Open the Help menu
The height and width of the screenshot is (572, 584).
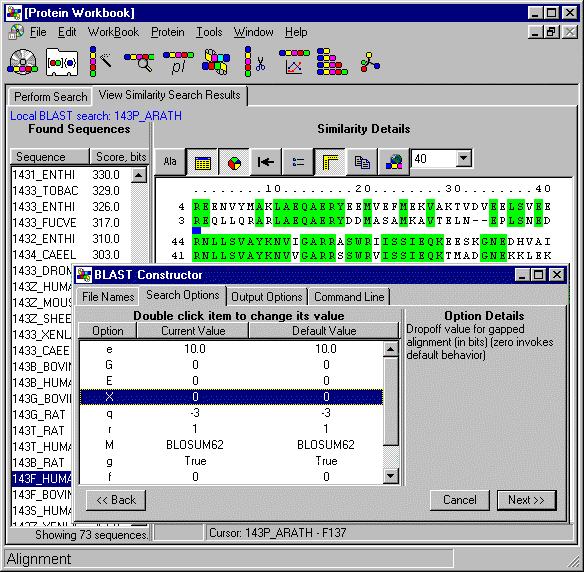[296, 32]
